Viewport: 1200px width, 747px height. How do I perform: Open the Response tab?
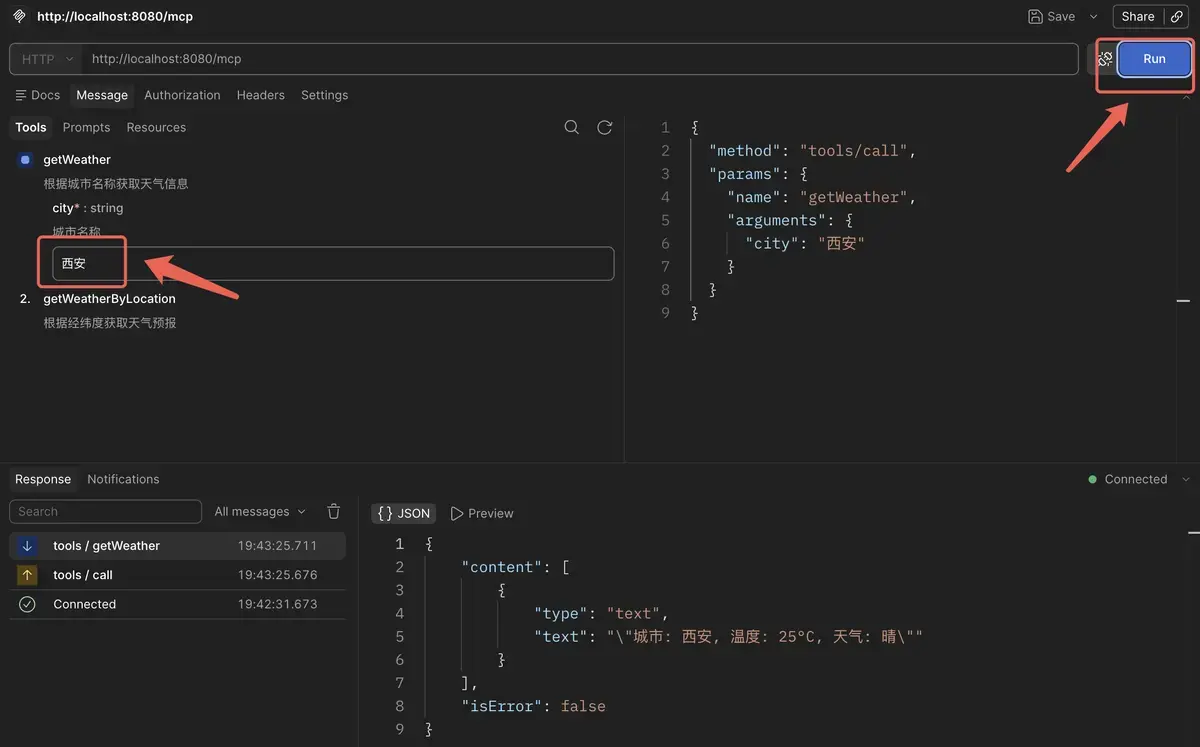click(x=43, y=479)
